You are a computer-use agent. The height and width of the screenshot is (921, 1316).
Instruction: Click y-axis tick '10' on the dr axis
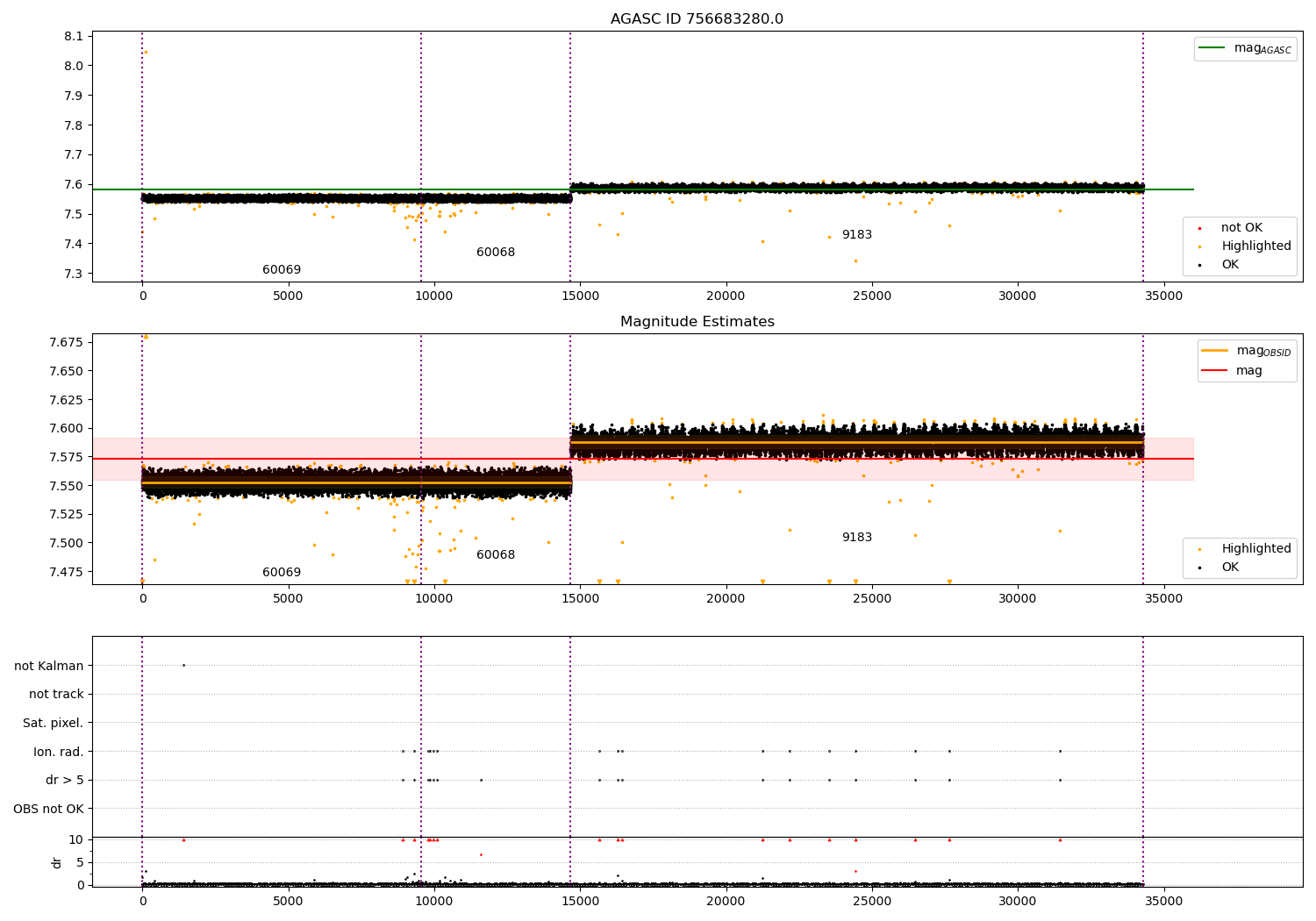(76, 839)
